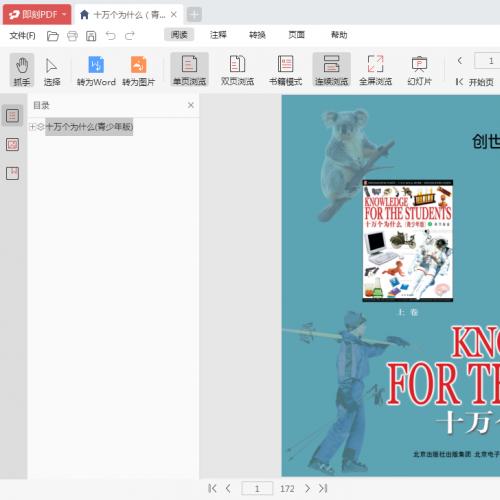Viewport: 500px width, 500px height.
Task: Add a new tab with plus button
Action: coord(194,15)
